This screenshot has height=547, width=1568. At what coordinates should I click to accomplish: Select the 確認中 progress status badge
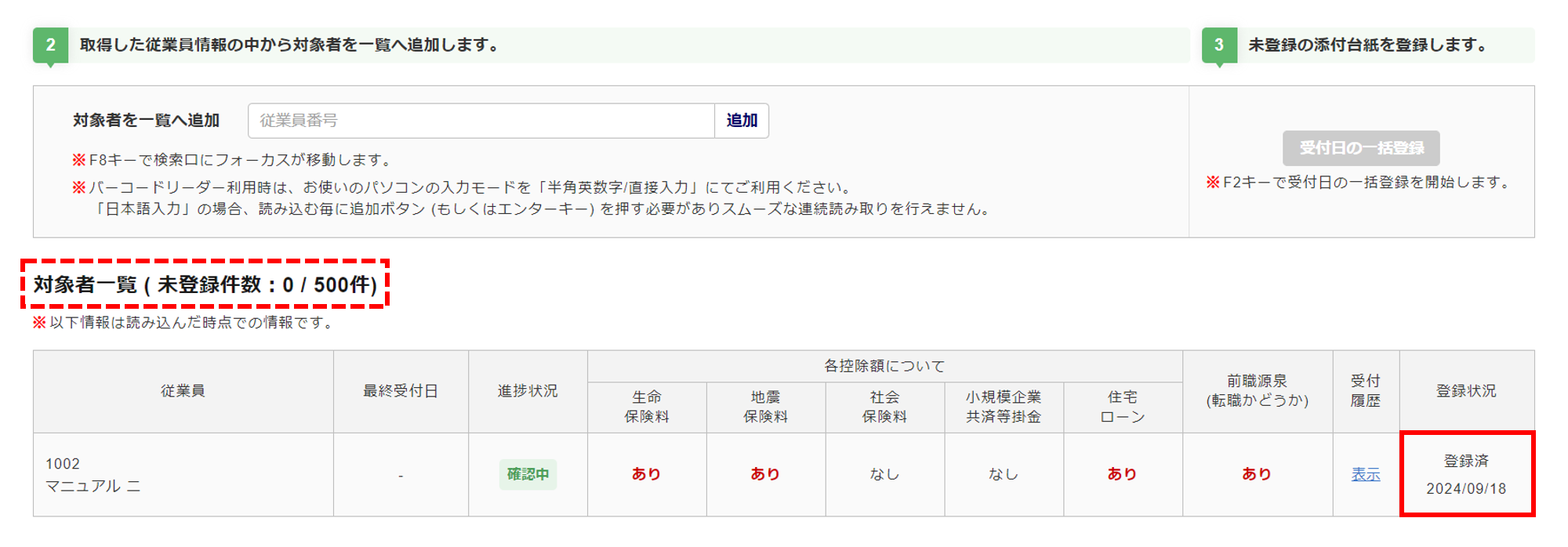tap(528, 474)
